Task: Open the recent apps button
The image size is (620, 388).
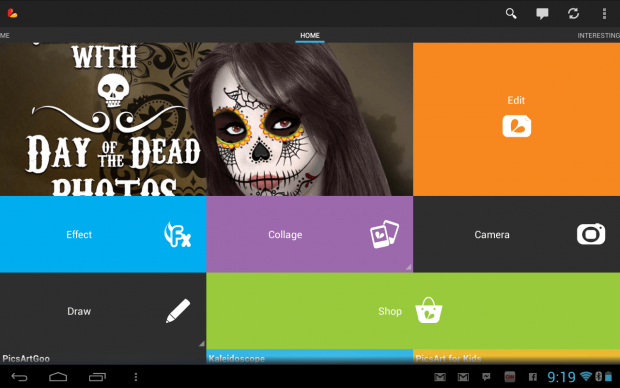Action: tap(97, 377)
